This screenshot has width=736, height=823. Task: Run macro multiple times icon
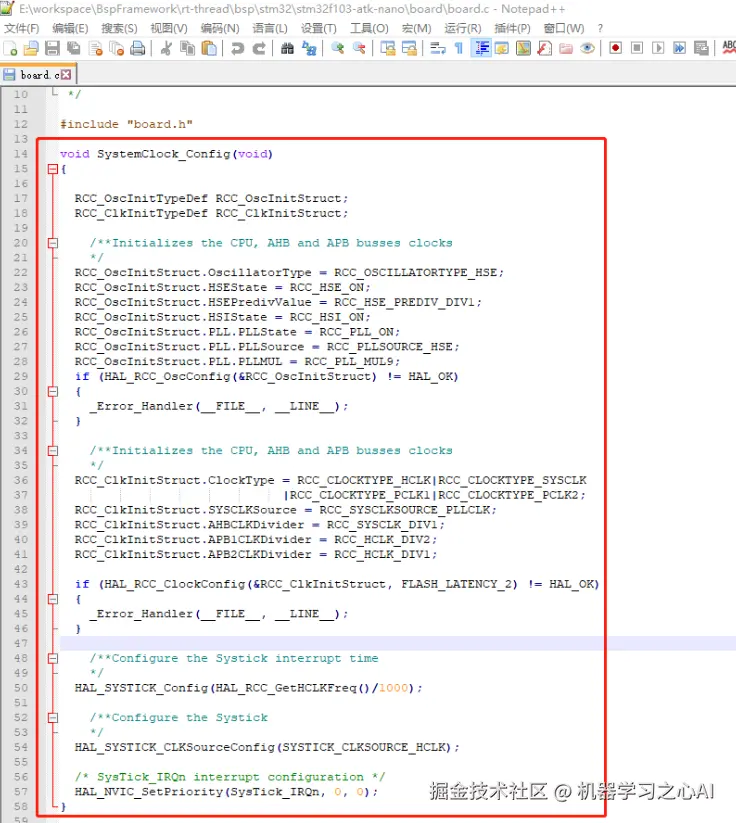(679, 48)
